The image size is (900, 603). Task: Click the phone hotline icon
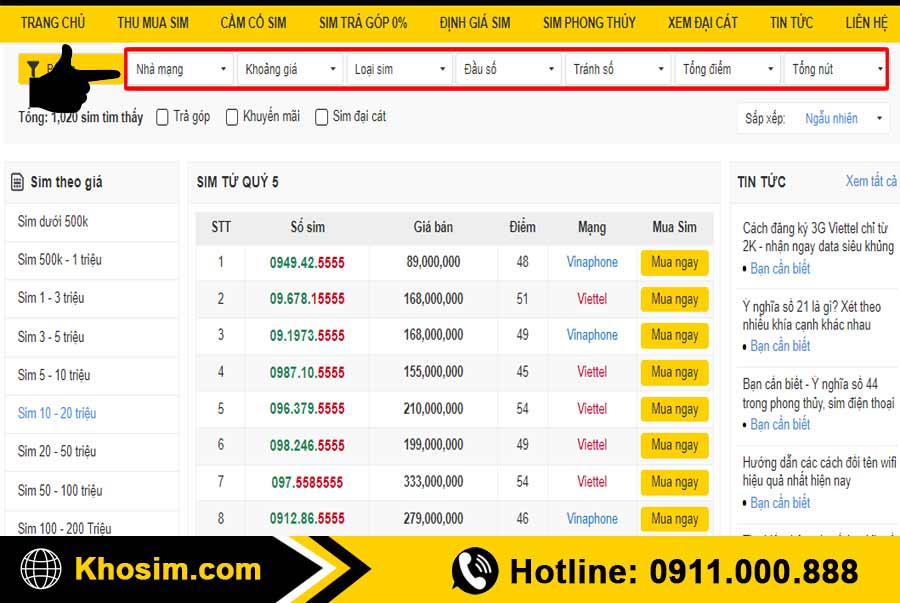click(x=474, y=571)
